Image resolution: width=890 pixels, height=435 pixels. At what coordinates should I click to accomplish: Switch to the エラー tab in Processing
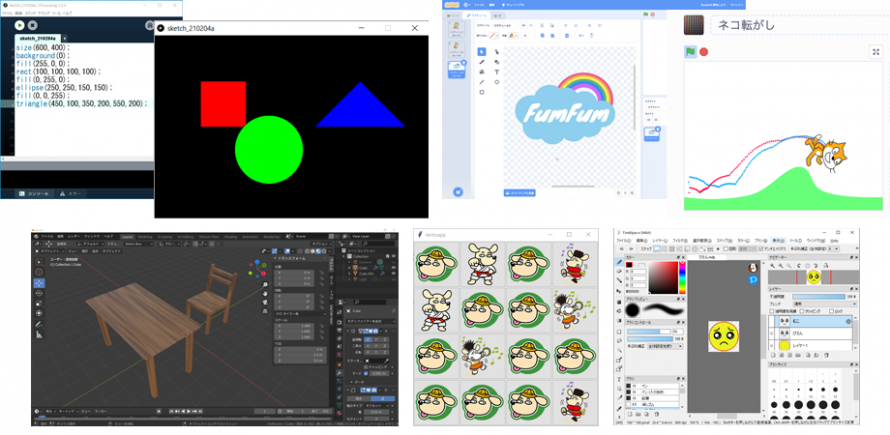(72, 193)
